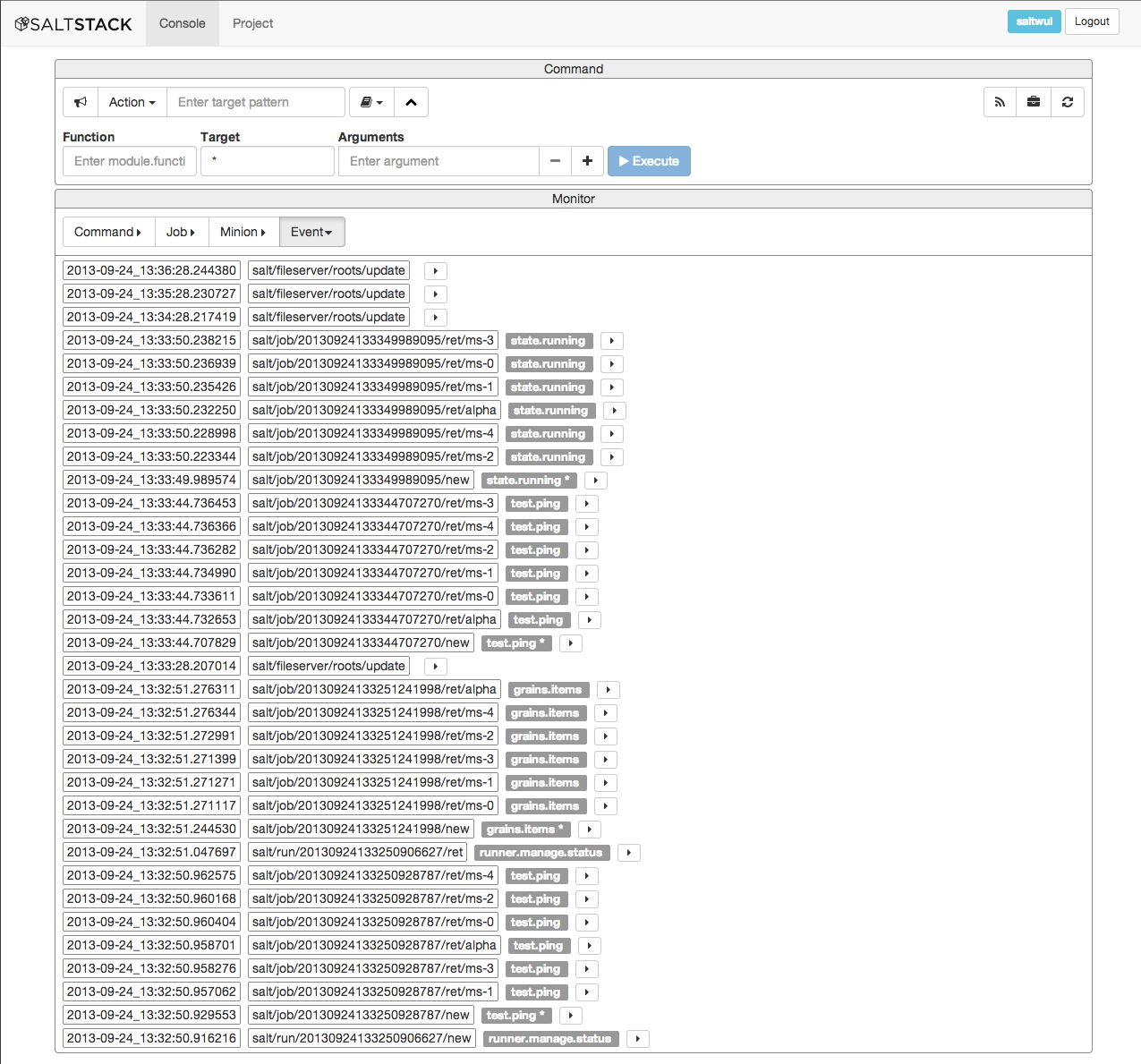Open the Event dropdown in Monitor bar
This screenshot has width=1141, height=1064.
[311, 232]
